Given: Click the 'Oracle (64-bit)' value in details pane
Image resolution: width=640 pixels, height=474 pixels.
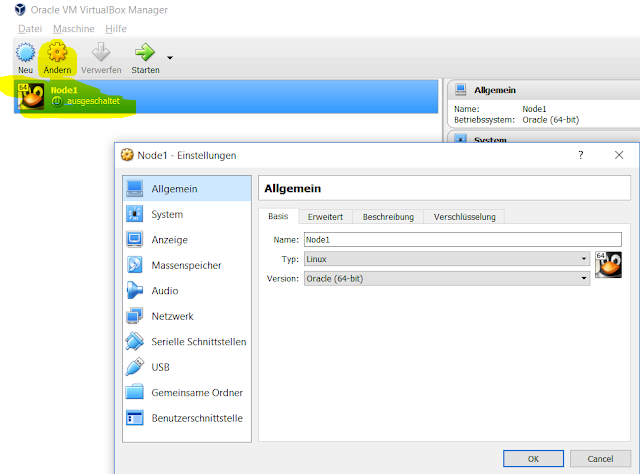Looking at the screenshot, I should pyautogui.click(x=550, y=120).
